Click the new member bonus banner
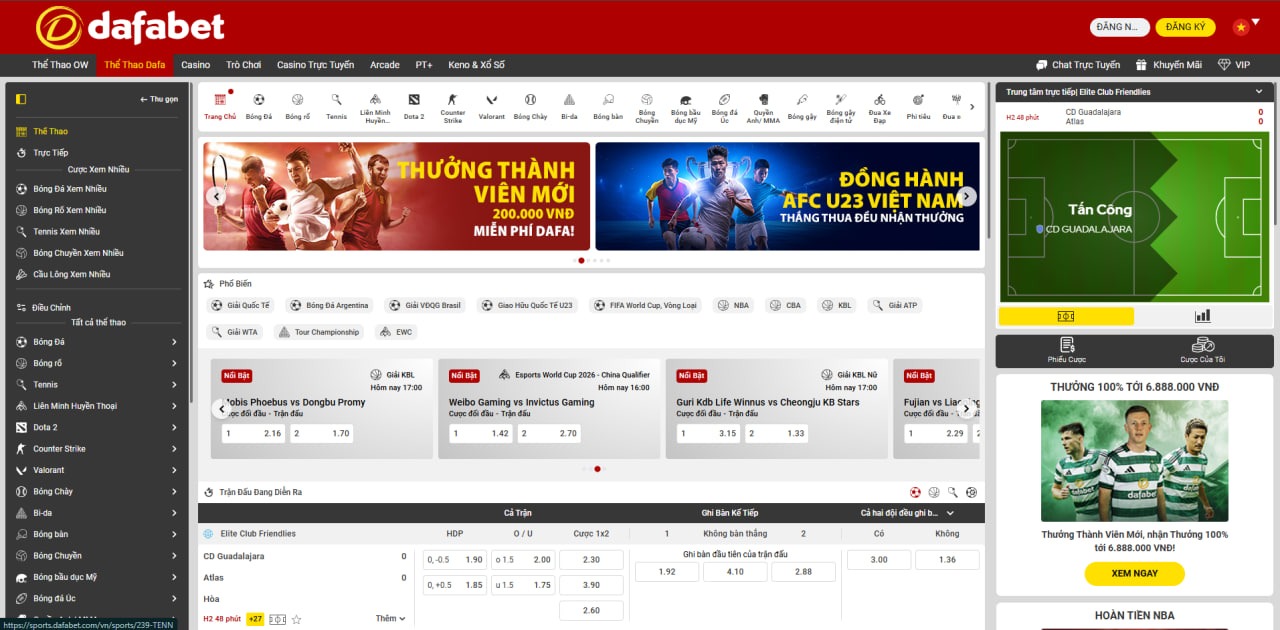This screenshot has height=630, width=1280. [x=396, y=196]
